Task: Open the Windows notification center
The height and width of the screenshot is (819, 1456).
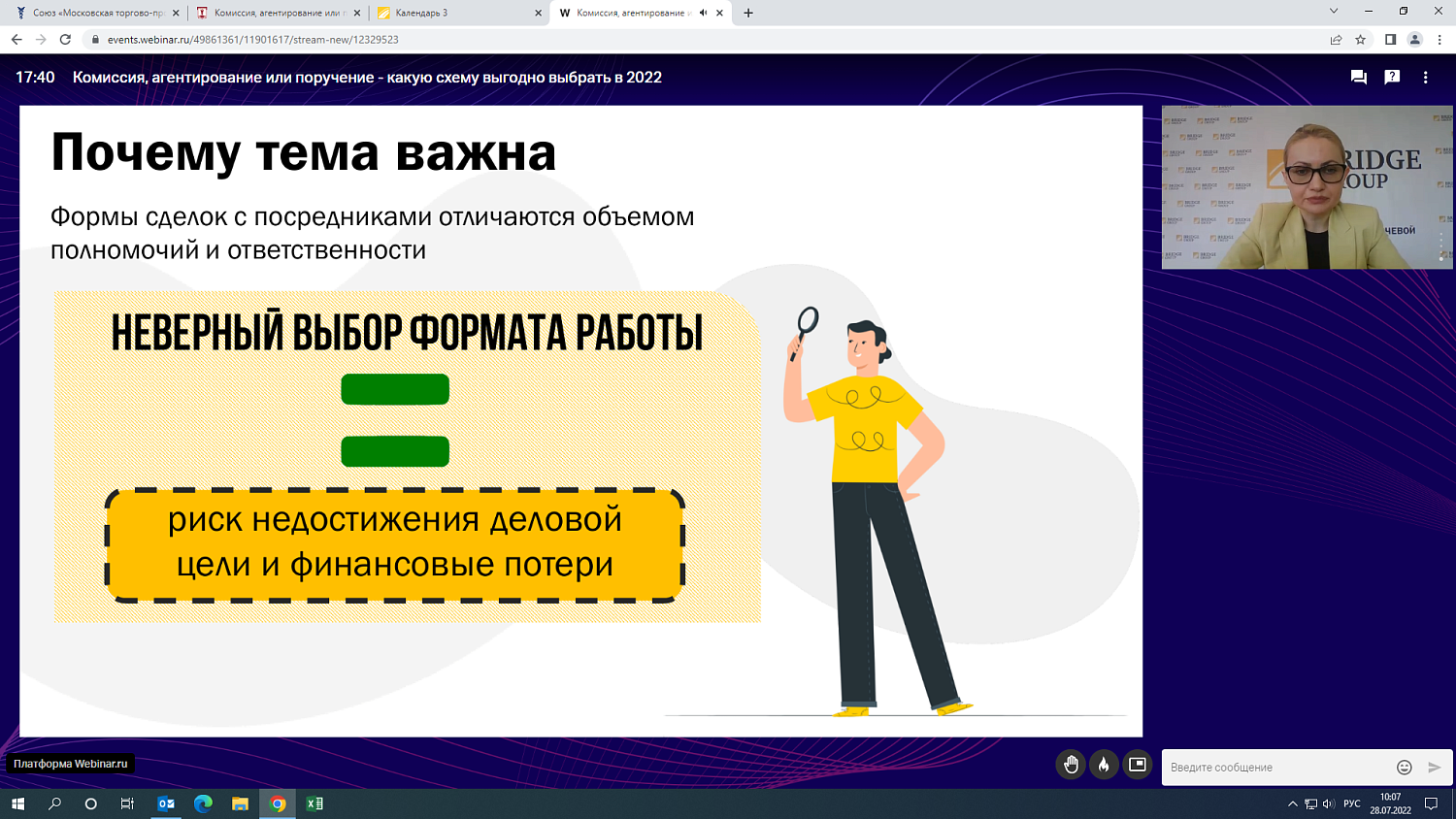Action: pos(1431,803)
